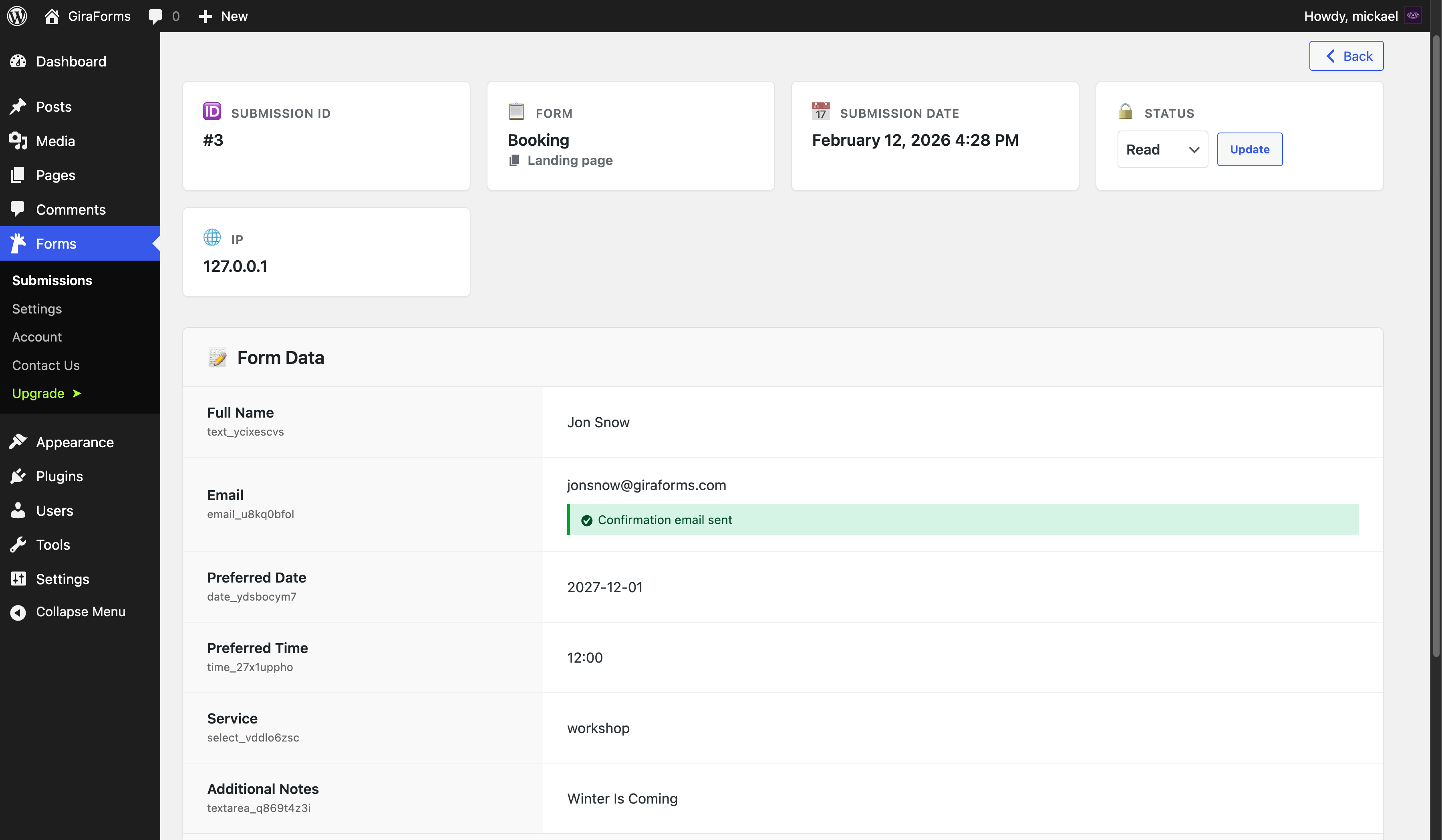1442x840 pixels.
Task: Open the Read status dropdown
Action: tap(1162, 149)
